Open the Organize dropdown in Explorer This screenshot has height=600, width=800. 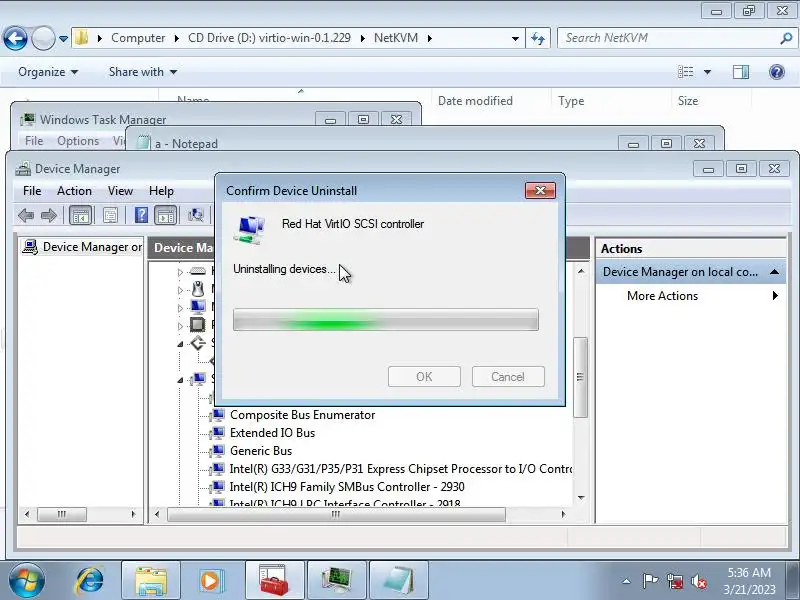coord(48,72)
